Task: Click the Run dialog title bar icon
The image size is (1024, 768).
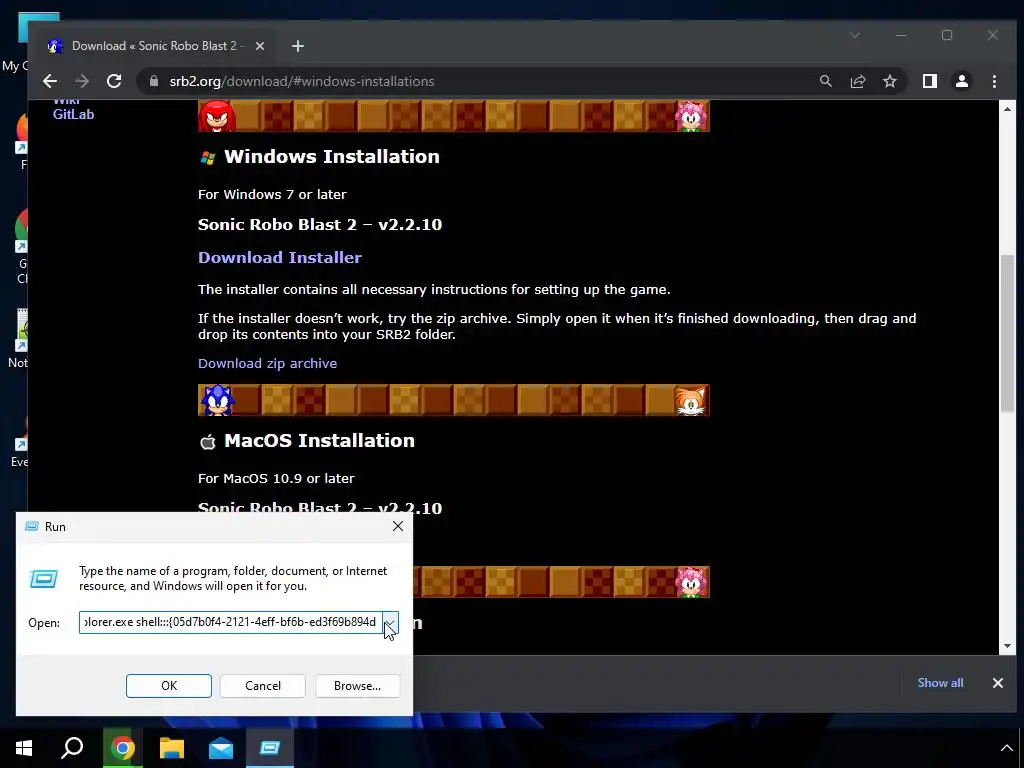Action: coord(31,526)
